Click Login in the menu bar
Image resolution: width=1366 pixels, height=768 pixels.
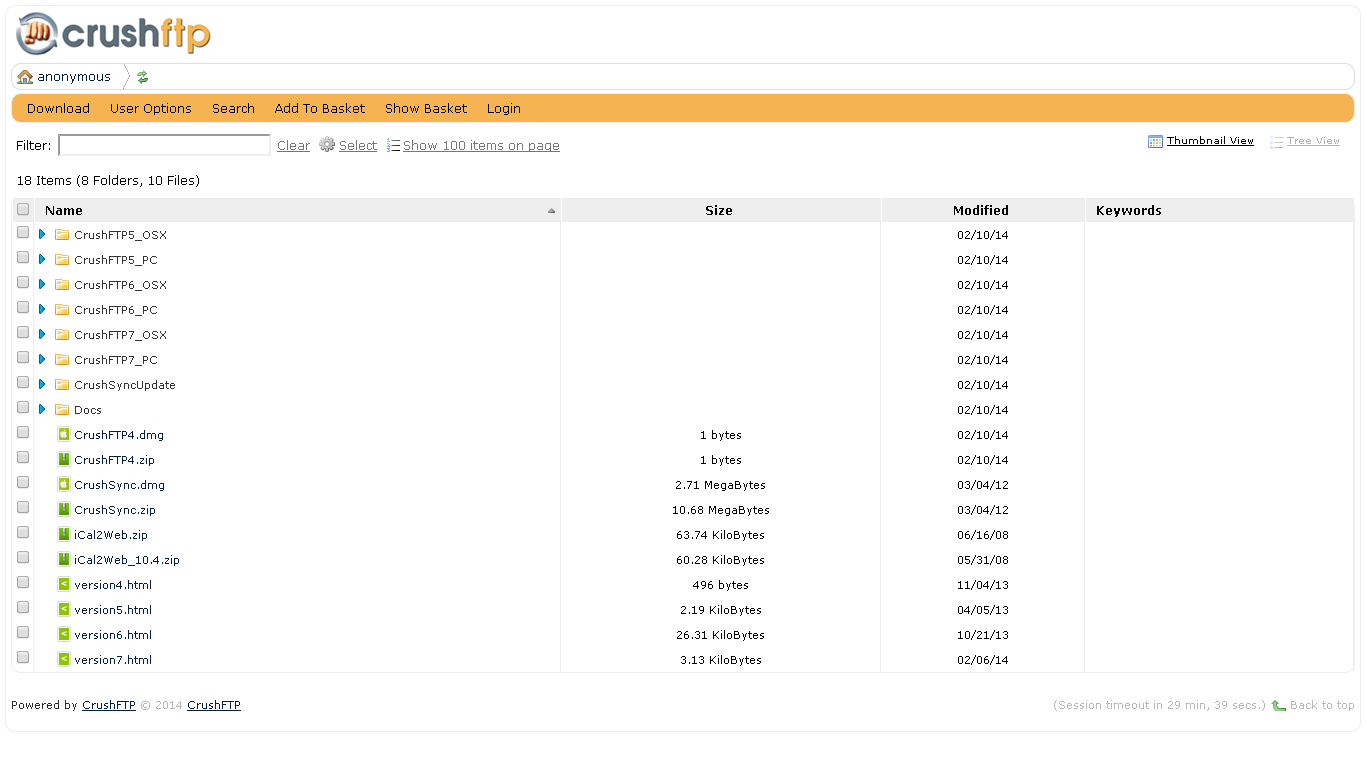coord(504,108)
